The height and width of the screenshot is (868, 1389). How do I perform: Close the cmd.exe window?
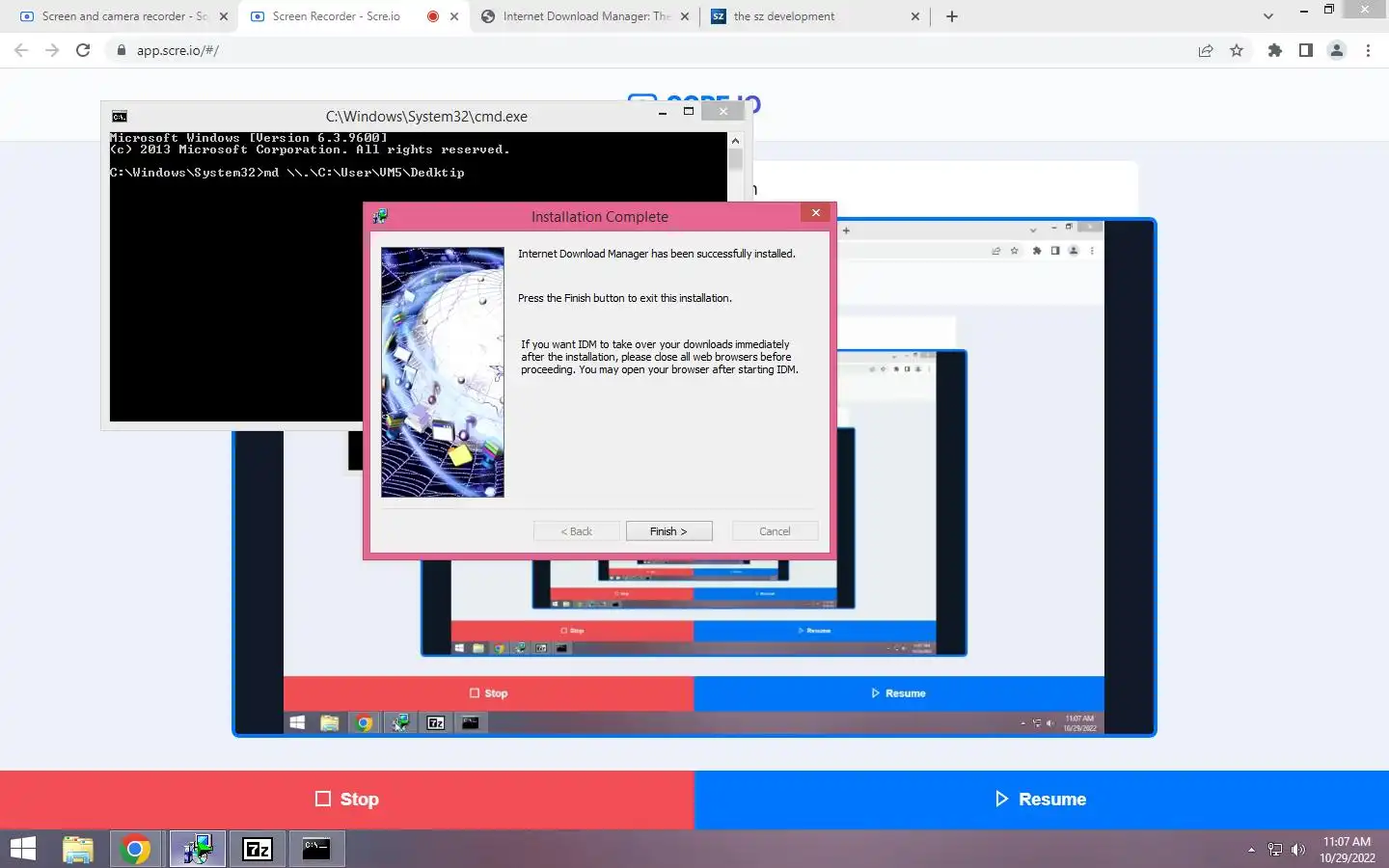pyautogui.click(x=722, y=112)
